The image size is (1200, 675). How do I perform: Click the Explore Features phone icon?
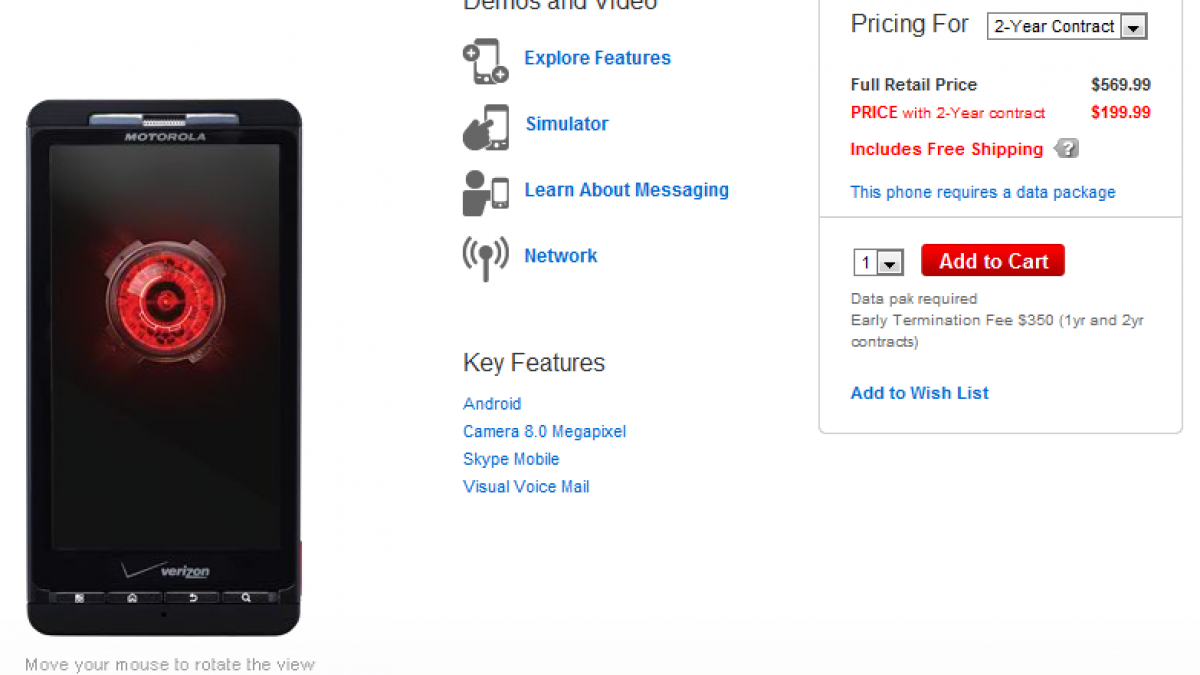click(x=485, y=61)
